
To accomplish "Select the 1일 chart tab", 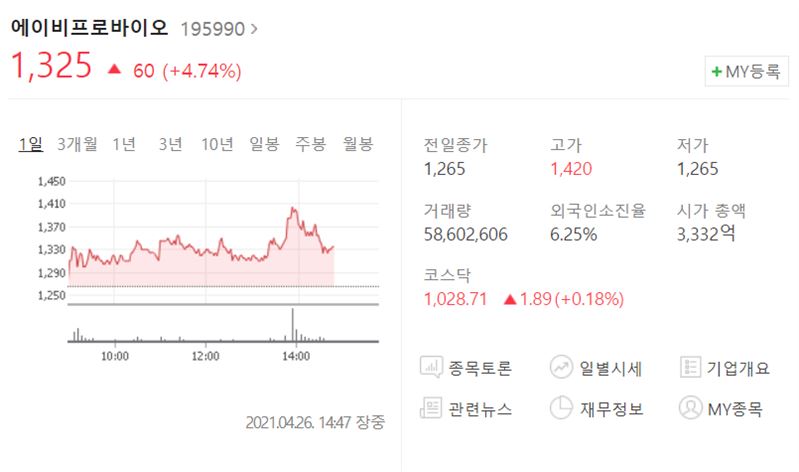I will click(30, 144).
